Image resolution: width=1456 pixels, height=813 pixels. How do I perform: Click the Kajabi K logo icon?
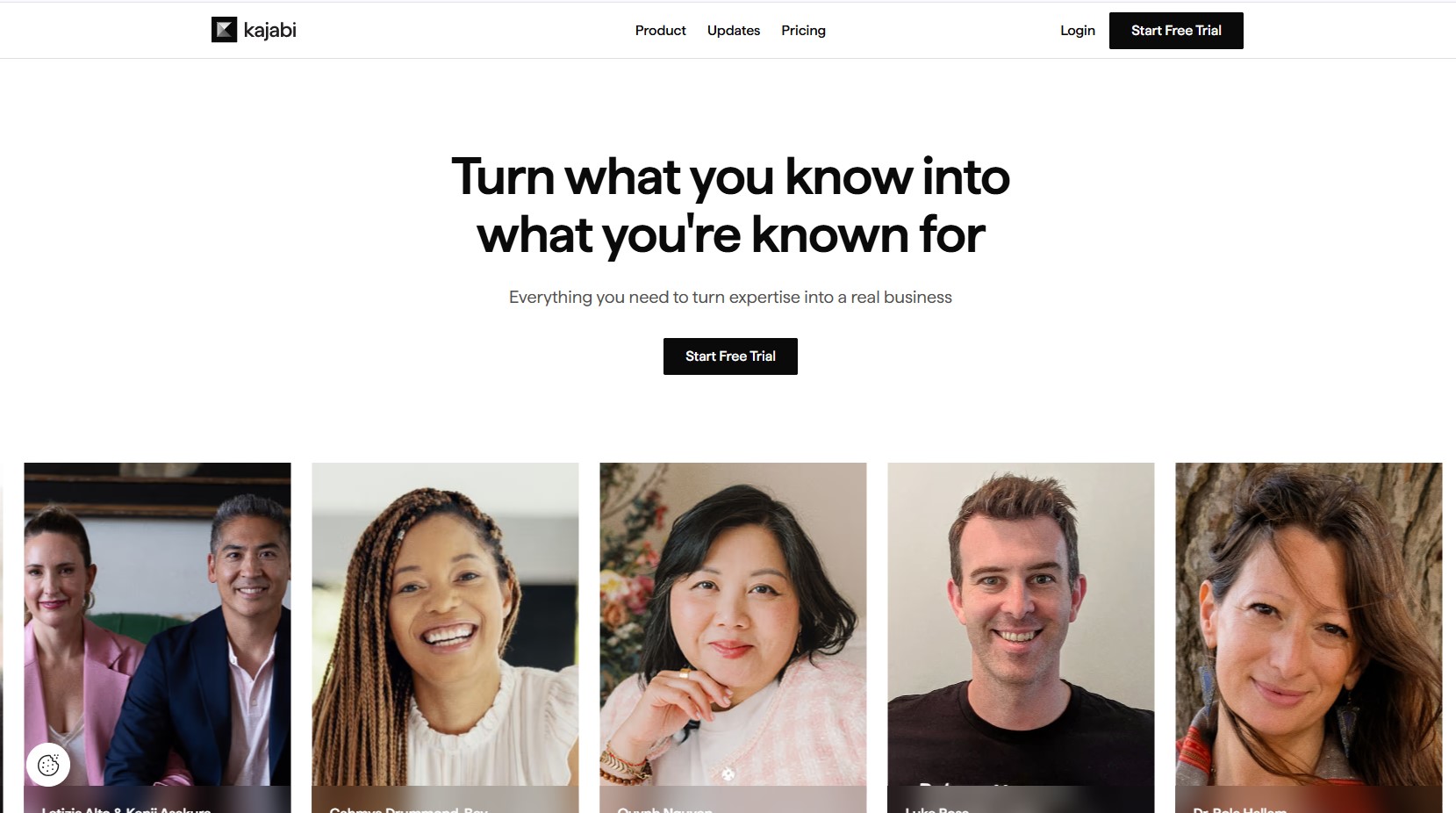[224, 30]
